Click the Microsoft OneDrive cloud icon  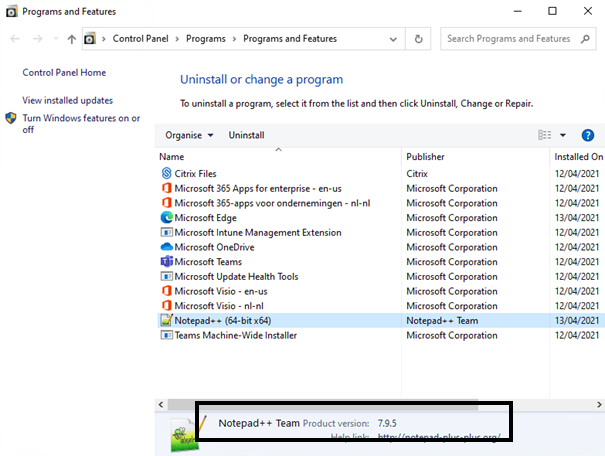click(x=166, y=247)
